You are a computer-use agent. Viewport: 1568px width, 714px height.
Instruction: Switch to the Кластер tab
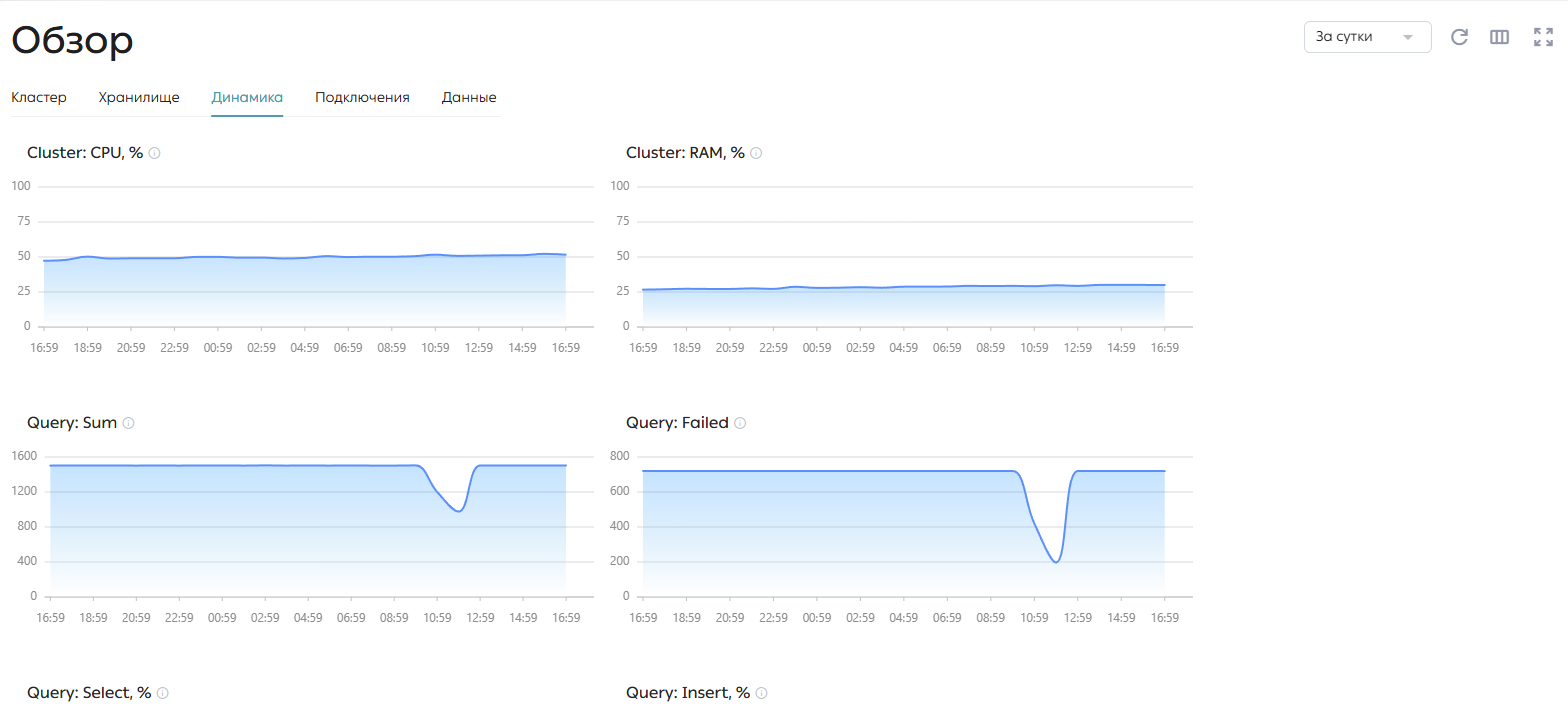(39, 97)
